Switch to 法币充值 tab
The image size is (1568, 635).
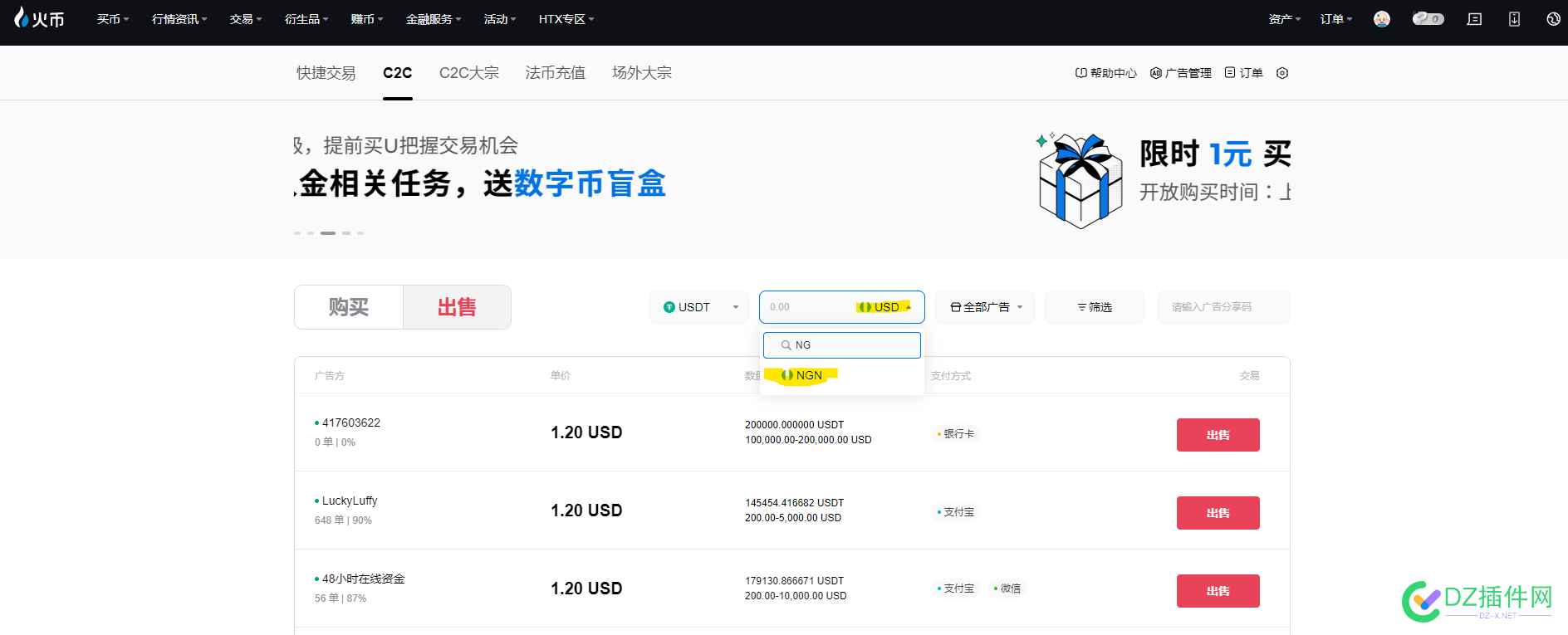tap(556, 73)
